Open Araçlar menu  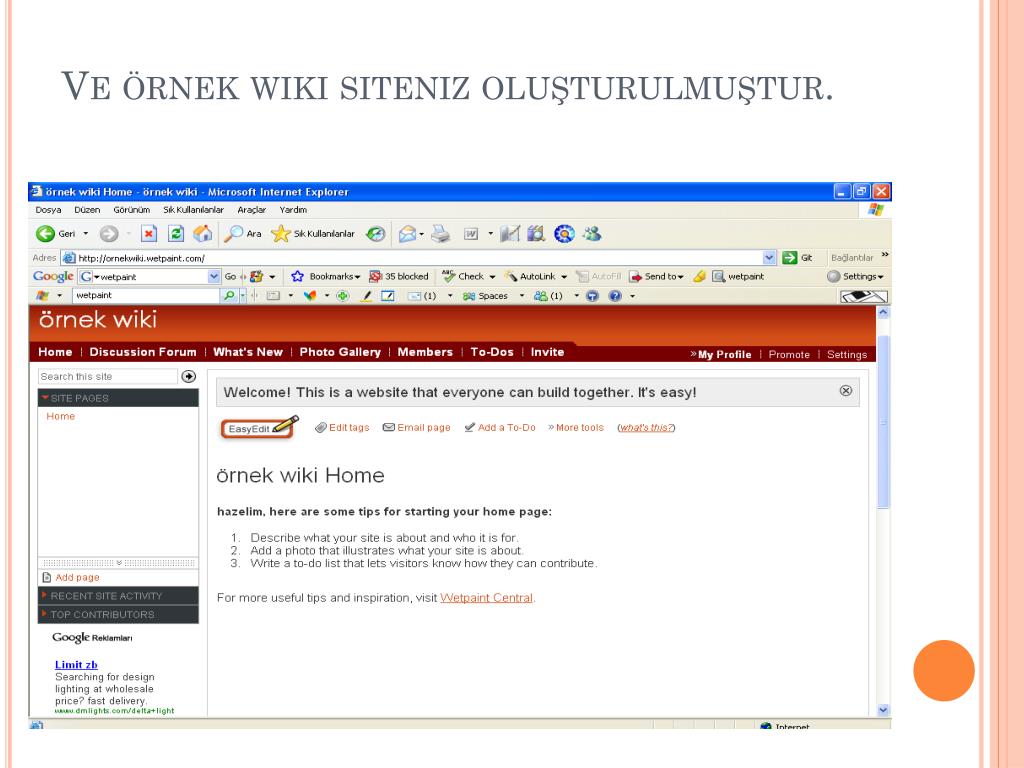tap(251, 210)
